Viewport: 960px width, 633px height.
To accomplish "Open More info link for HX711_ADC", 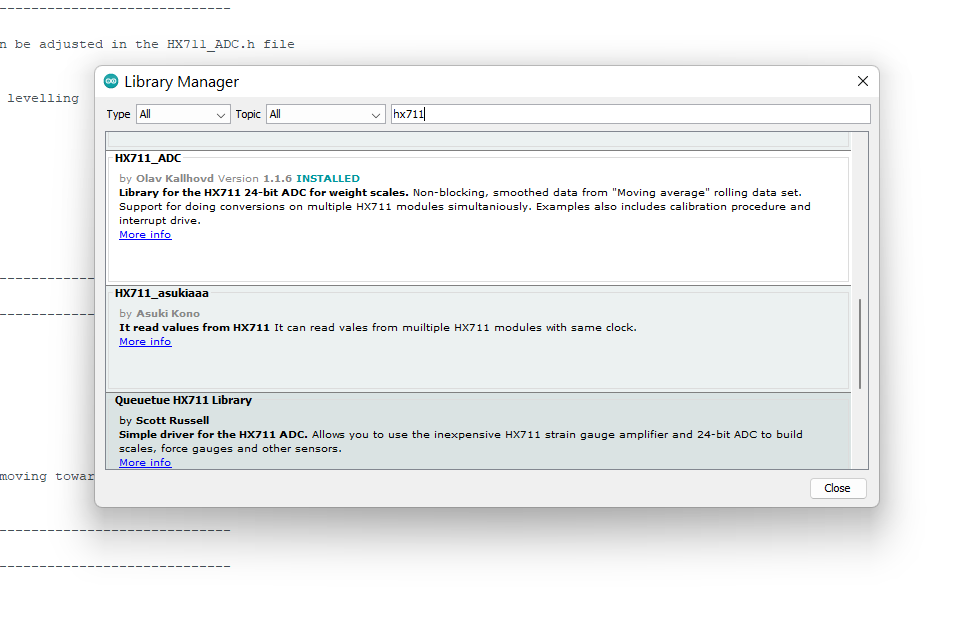I will (145, 235).
